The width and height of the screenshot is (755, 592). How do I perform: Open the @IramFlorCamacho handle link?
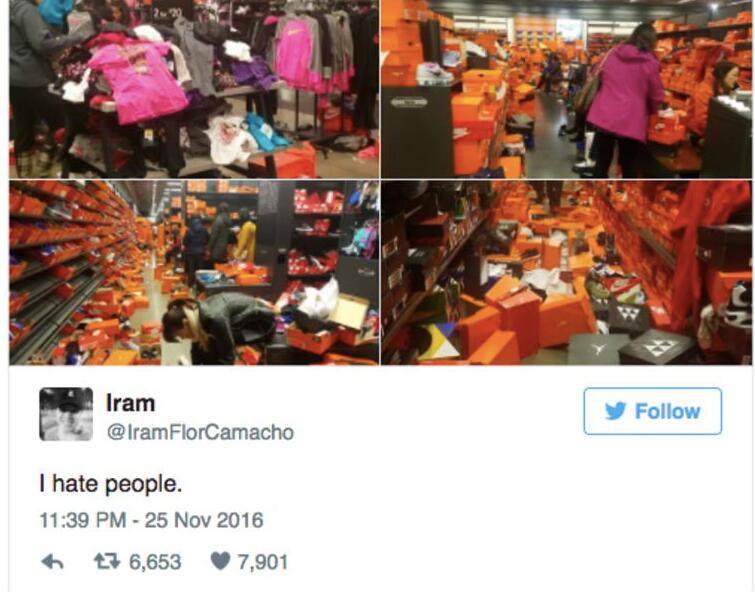coord(200,432)
